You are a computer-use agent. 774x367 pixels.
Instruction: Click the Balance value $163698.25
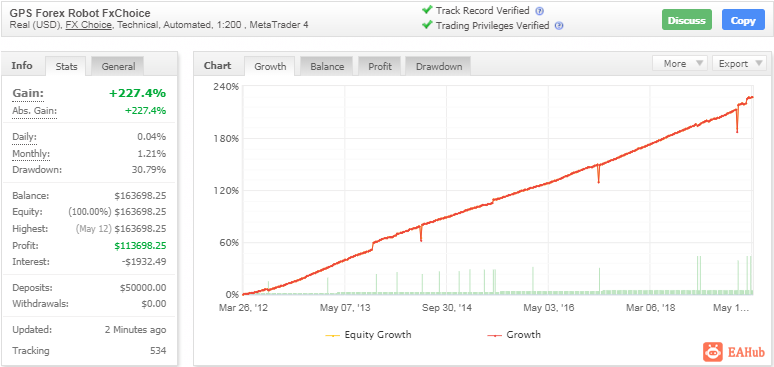[140, 196]
